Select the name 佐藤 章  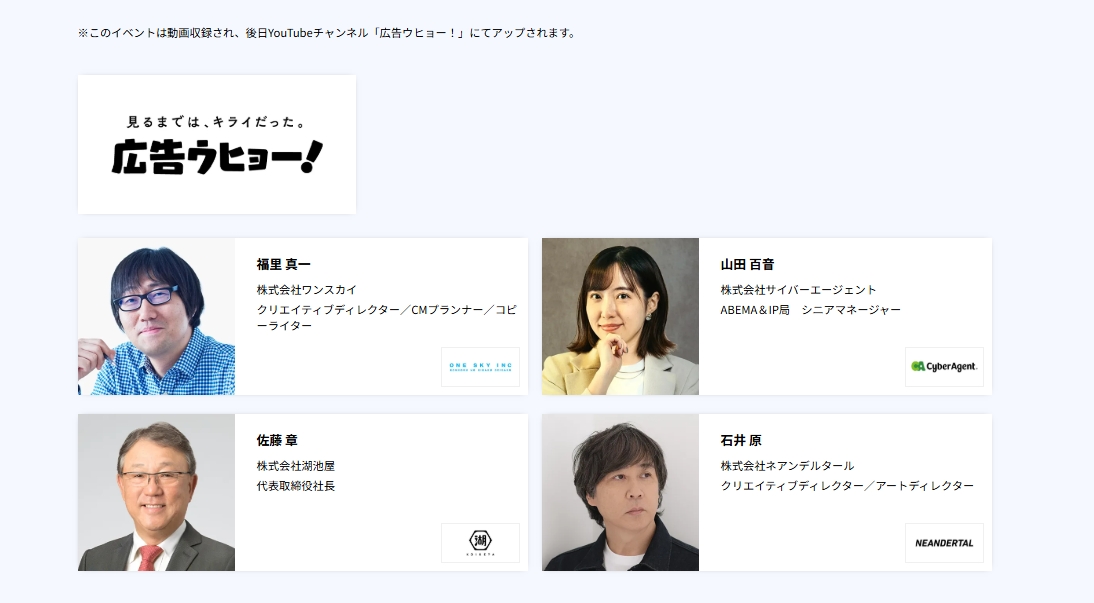click(x=277, y=440)
